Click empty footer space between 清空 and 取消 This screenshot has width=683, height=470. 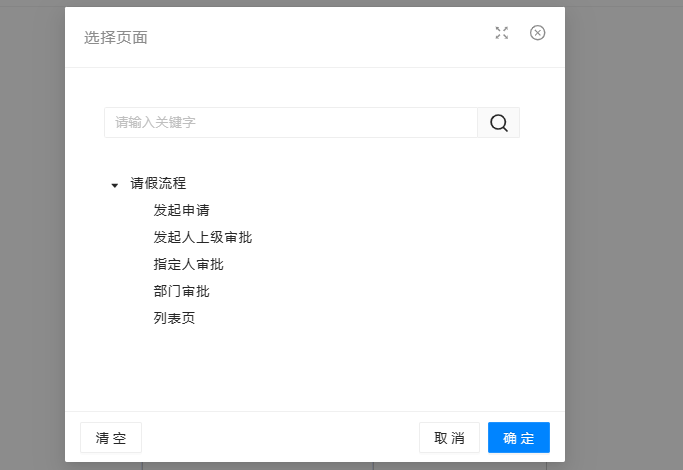pyautogui.click(x=280, y=438)
